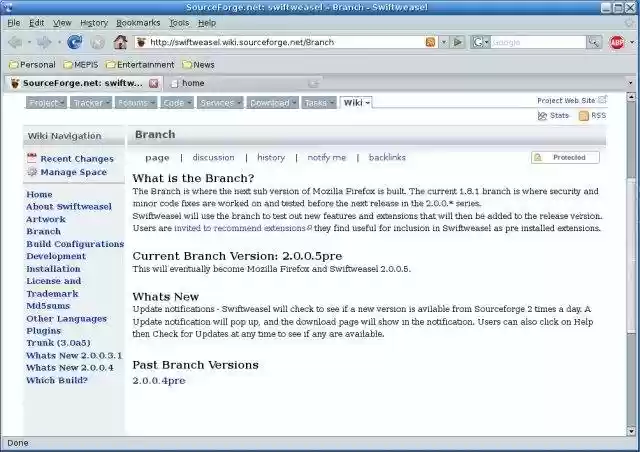Click the green Go arrow button
Image resolution: width=640 pixels, height=452 pixels.
[458, 42]
